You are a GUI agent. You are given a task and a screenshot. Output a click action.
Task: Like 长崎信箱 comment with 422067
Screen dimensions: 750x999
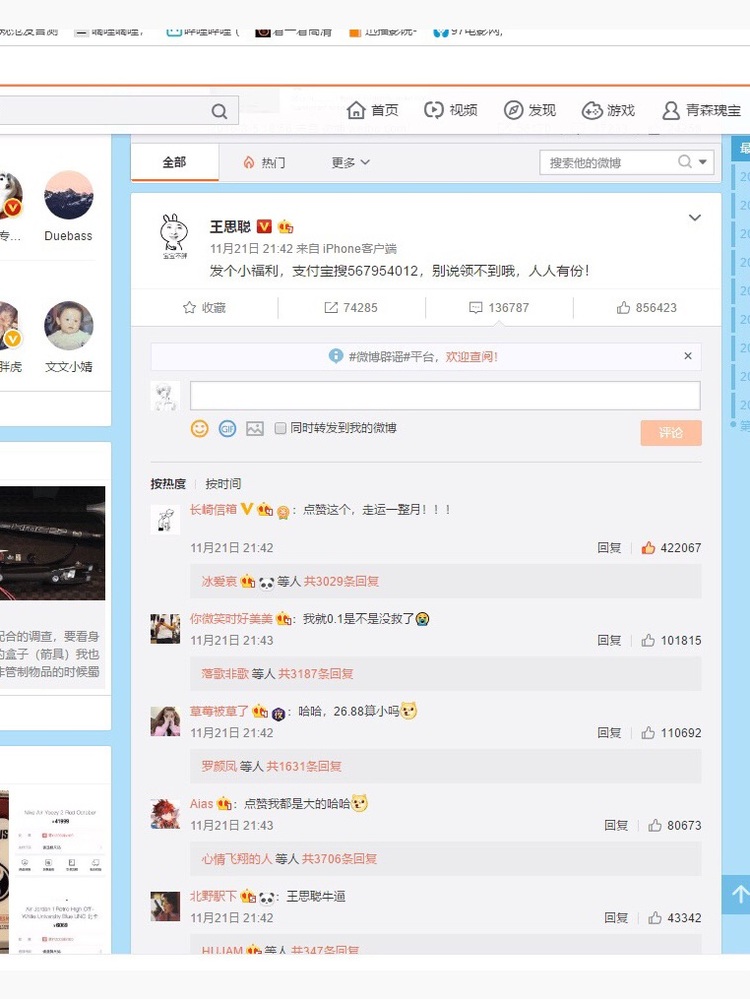[x=648, y=548]
